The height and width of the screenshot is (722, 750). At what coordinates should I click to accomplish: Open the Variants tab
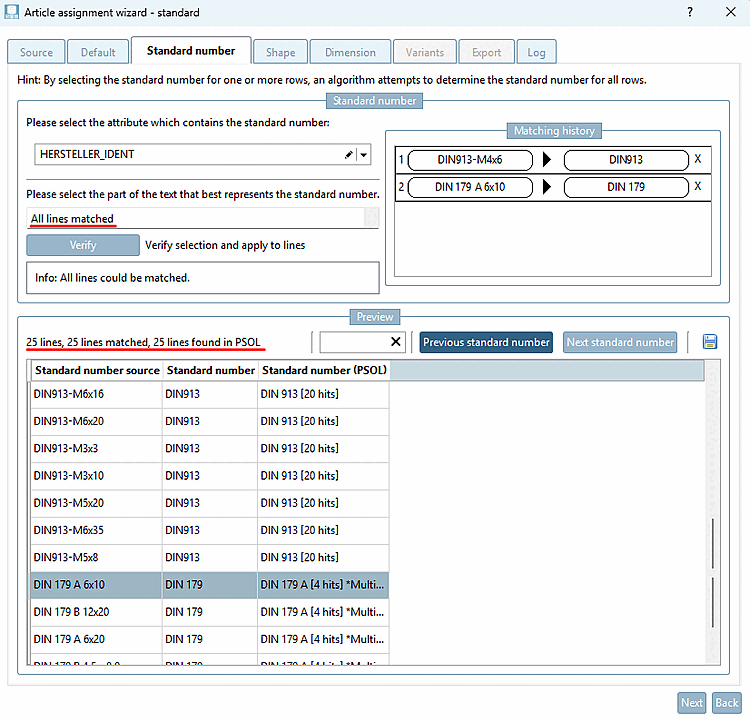(425, 52)
